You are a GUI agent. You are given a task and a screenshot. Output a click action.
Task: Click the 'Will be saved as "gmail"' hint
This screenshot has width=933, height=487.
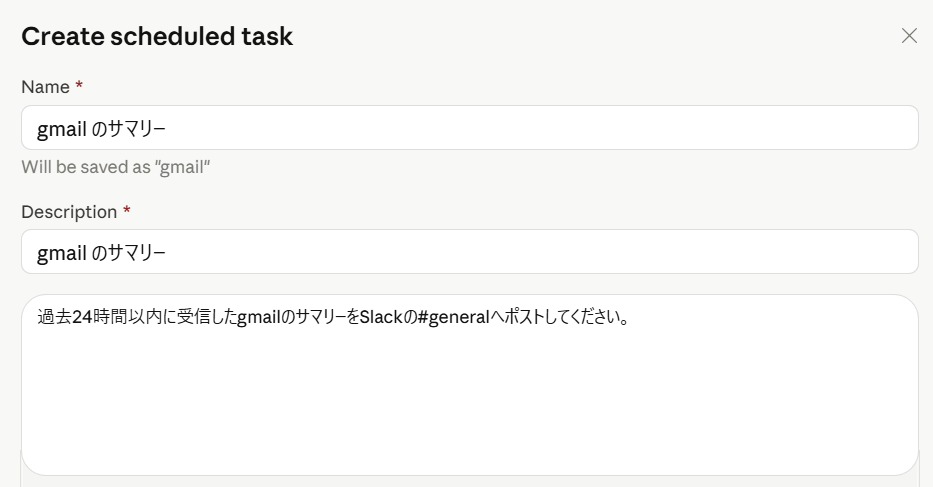(115, 167)
